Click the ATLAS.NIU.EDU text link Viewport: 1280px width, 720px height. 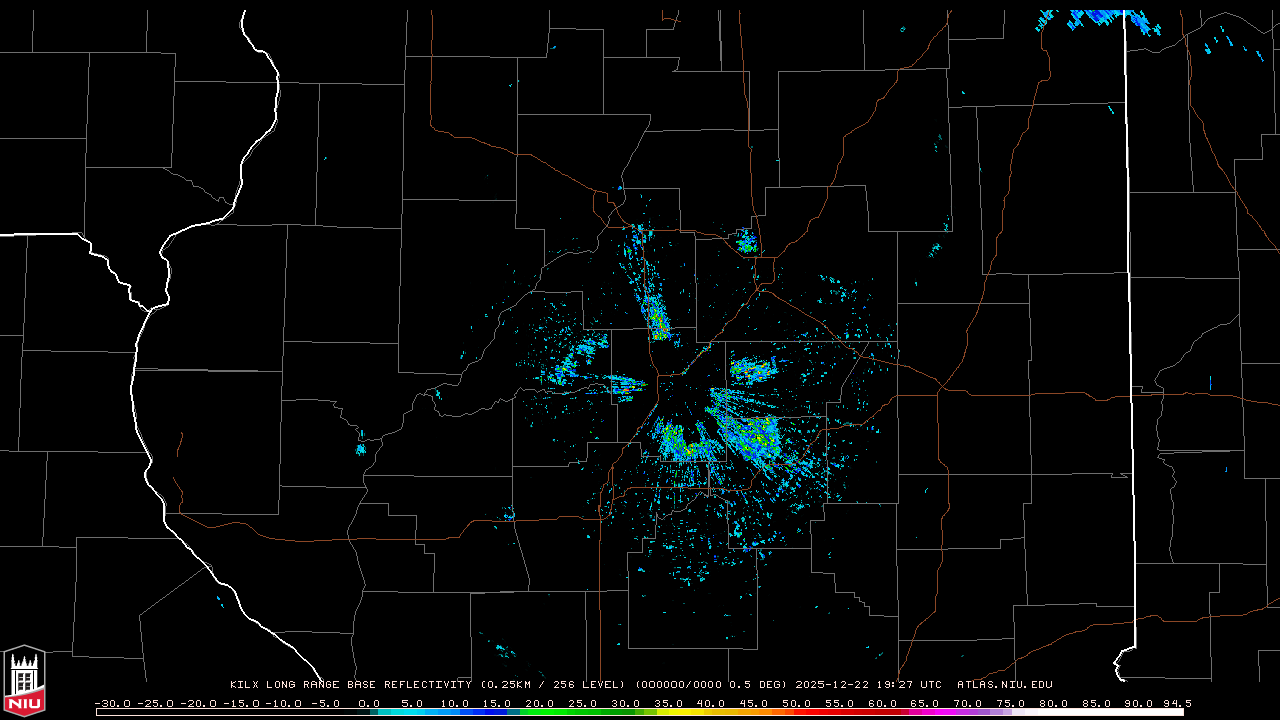pyautogui.click(x=1004, y=685)
